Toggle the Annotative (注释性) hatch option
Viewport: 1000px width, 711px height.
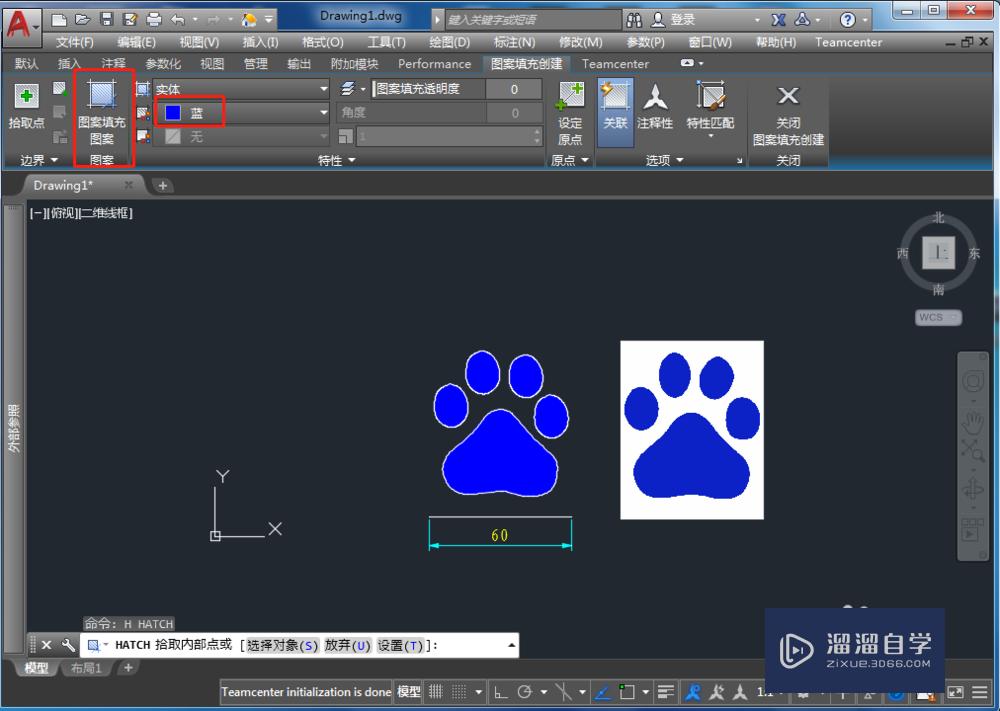click(x=655, y=98)
